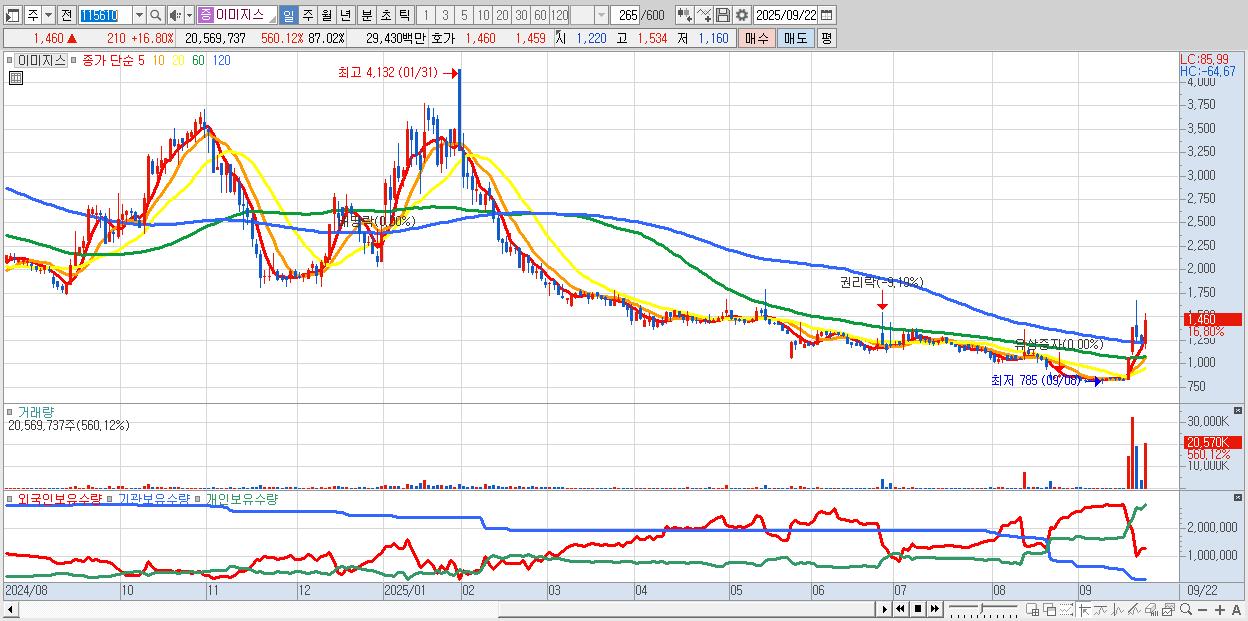Choose interval 120 button
This screenshot has width=1248, height=621.
coord(559,15)
